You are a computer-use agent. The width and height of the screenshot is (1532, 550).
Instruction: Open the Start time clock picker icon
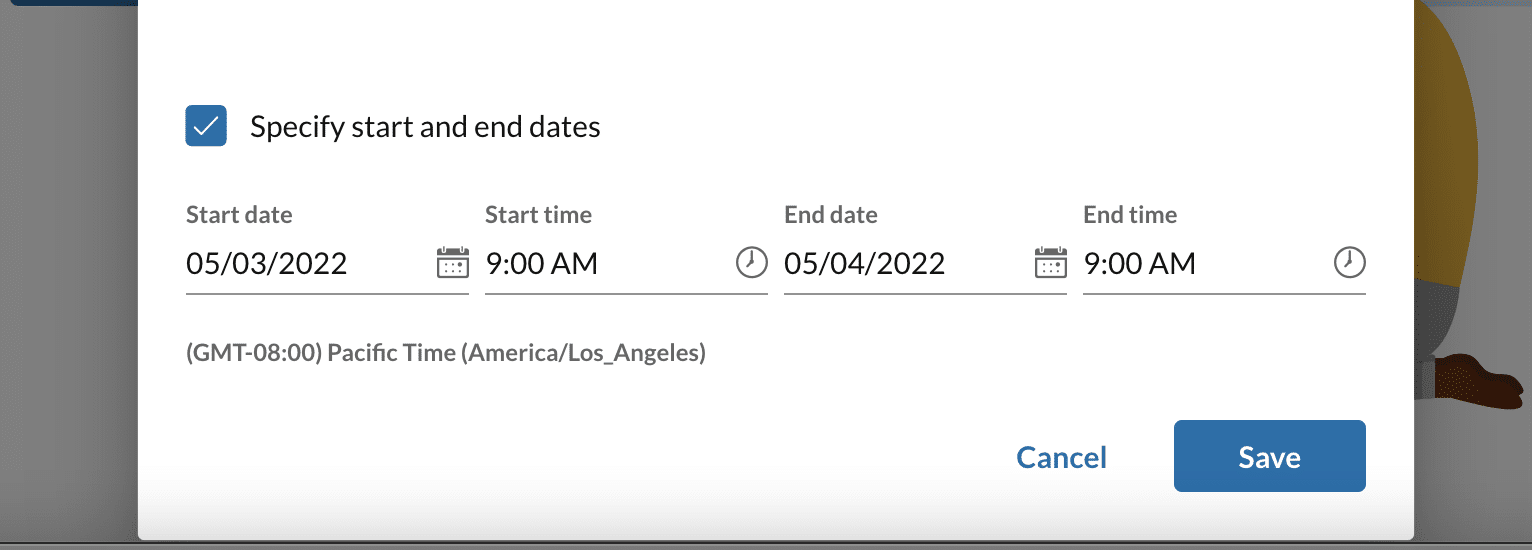[751, 263]
